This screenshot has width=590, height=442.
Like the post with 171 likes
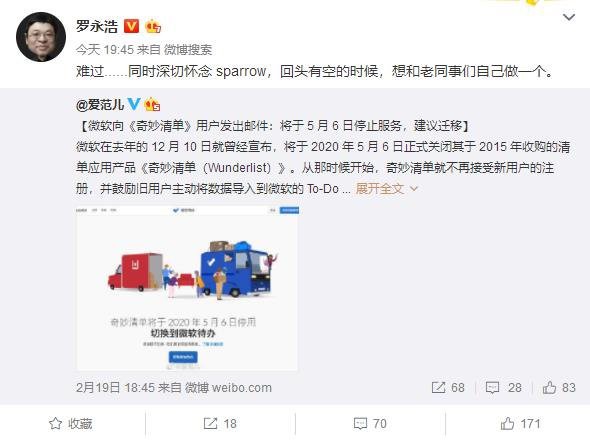point(520,424)
